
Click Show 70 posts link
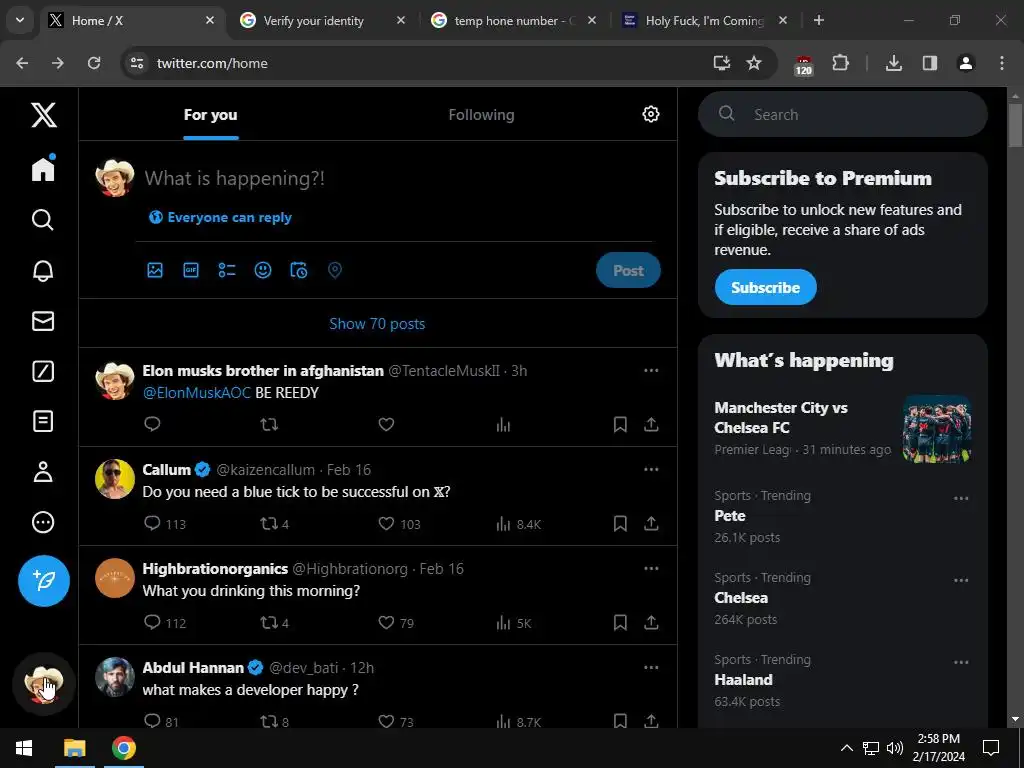(377, 324)
